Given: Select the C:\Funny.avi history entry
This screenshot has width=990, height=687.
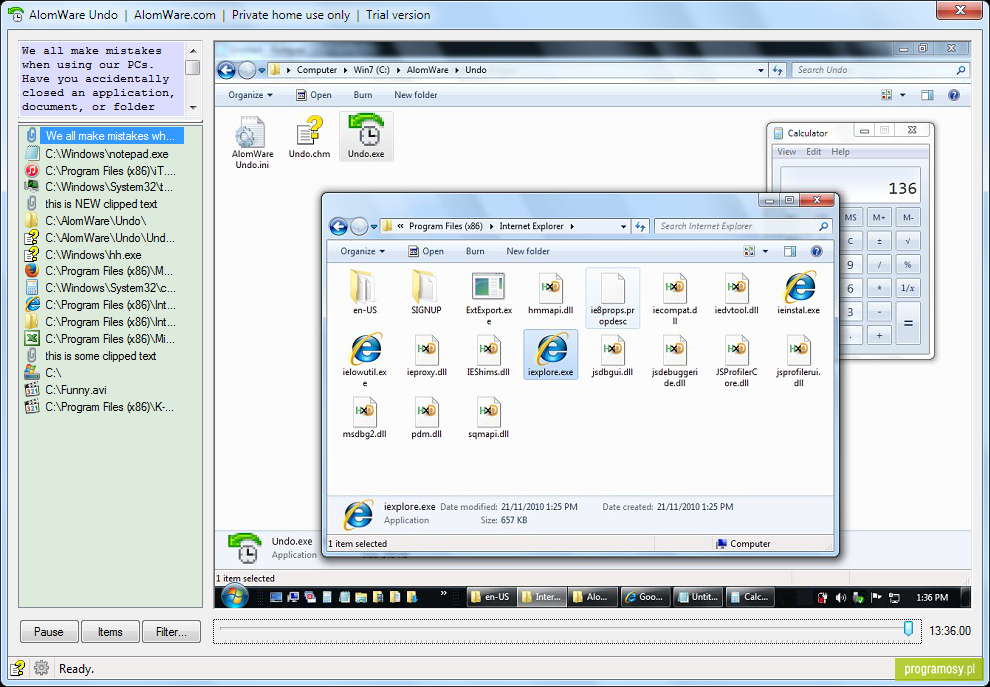Looking at the screenshot, I should 76,390.
